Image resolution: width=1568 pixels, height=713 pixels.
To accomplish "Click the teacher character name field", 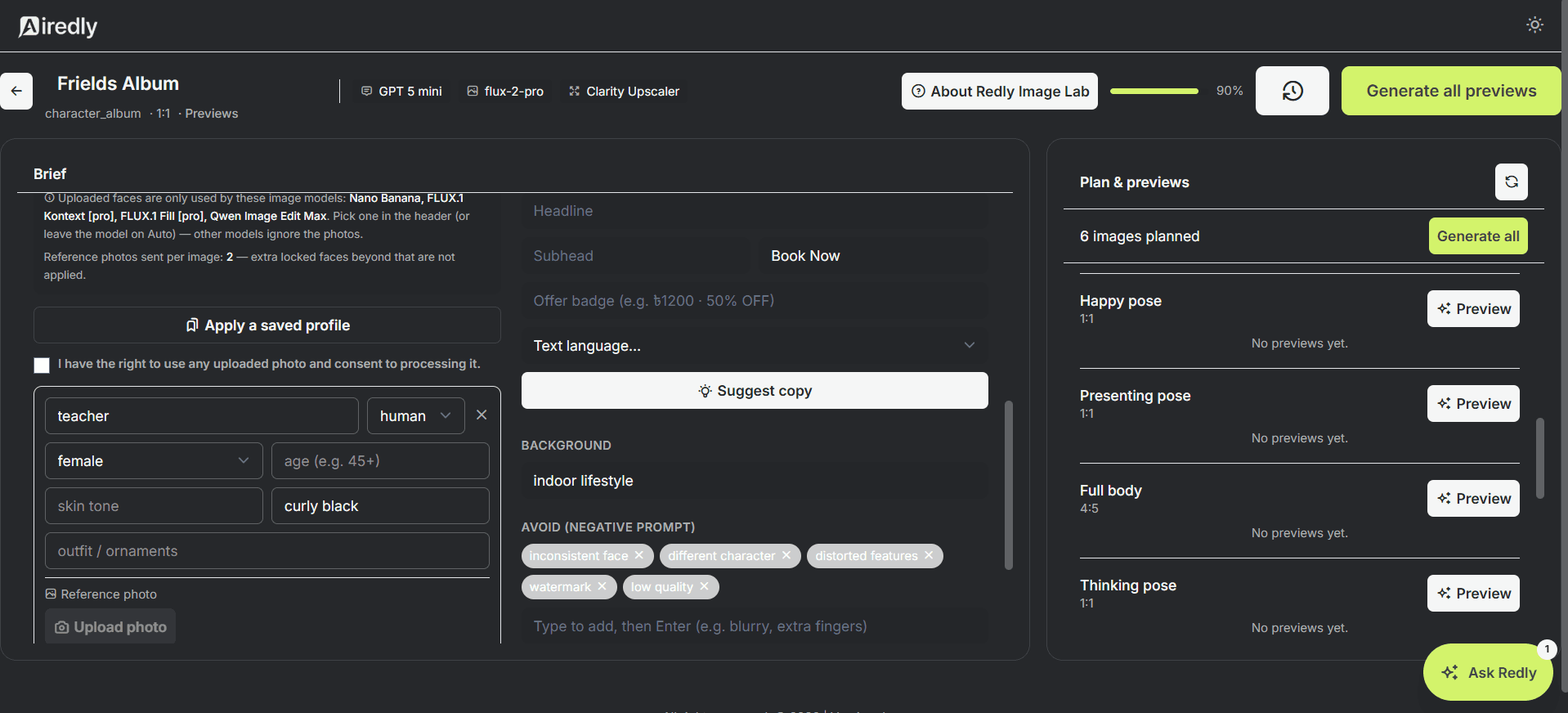I will (202, 415).
